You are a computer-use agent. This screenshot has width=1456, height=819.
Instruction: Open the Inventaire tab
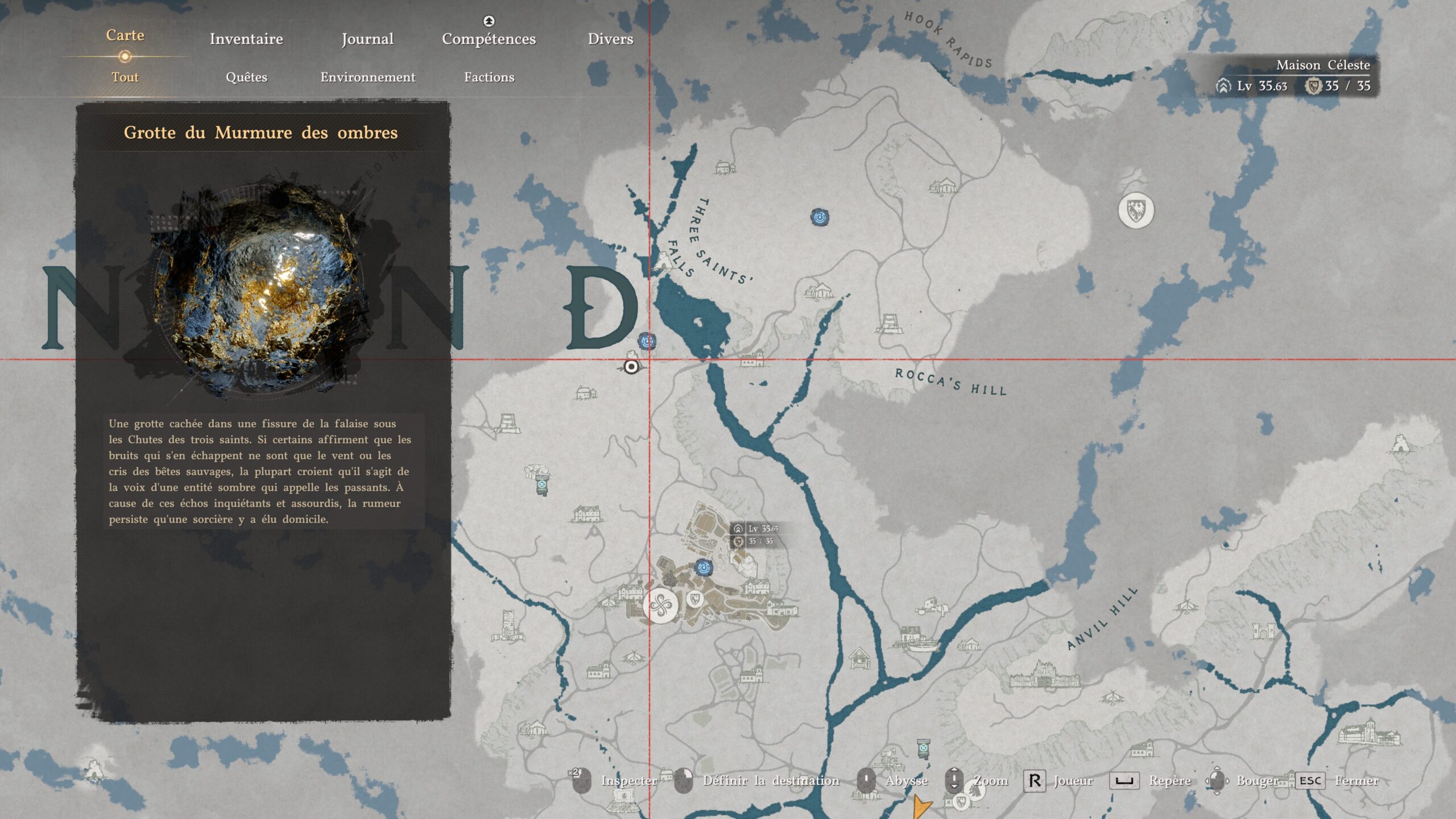click(x=246, y=39)
